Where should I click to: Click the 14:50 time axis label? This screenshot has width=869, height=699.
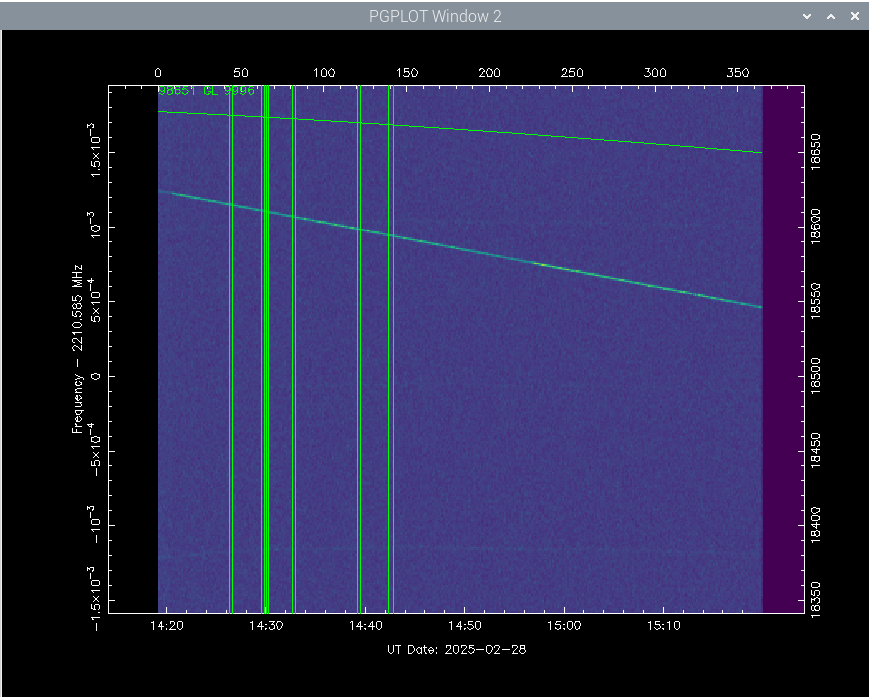[x=465, y=626]
